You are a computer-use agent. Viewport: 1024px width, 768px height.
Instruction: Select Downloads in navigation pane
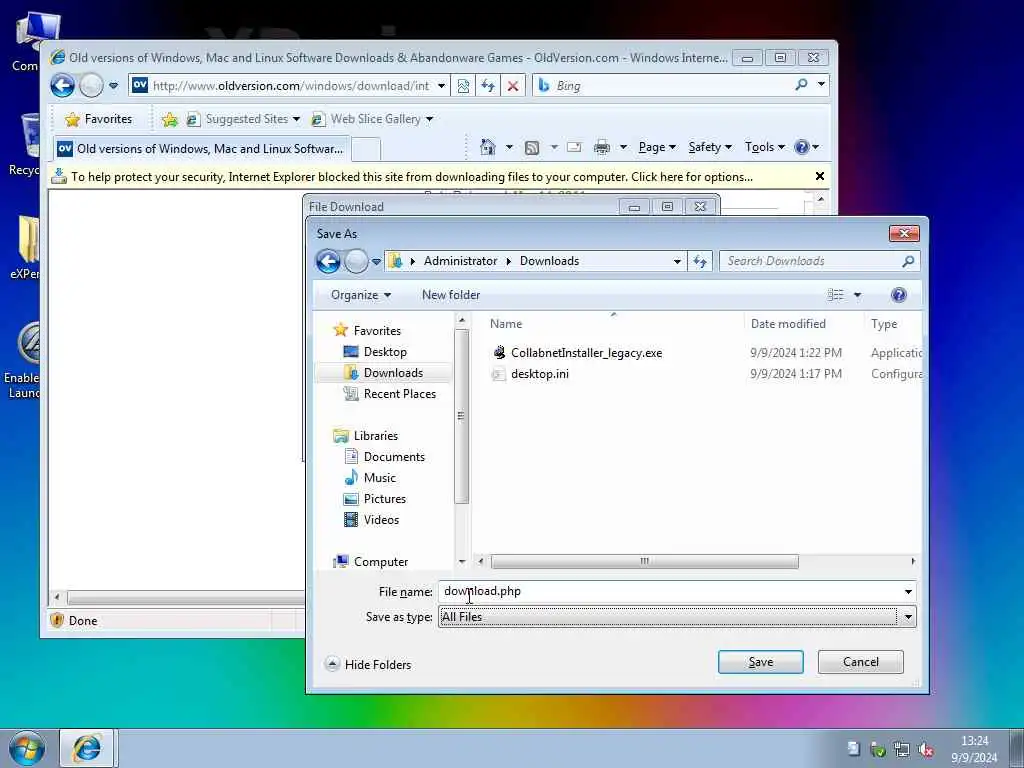[x=392, y=373]
